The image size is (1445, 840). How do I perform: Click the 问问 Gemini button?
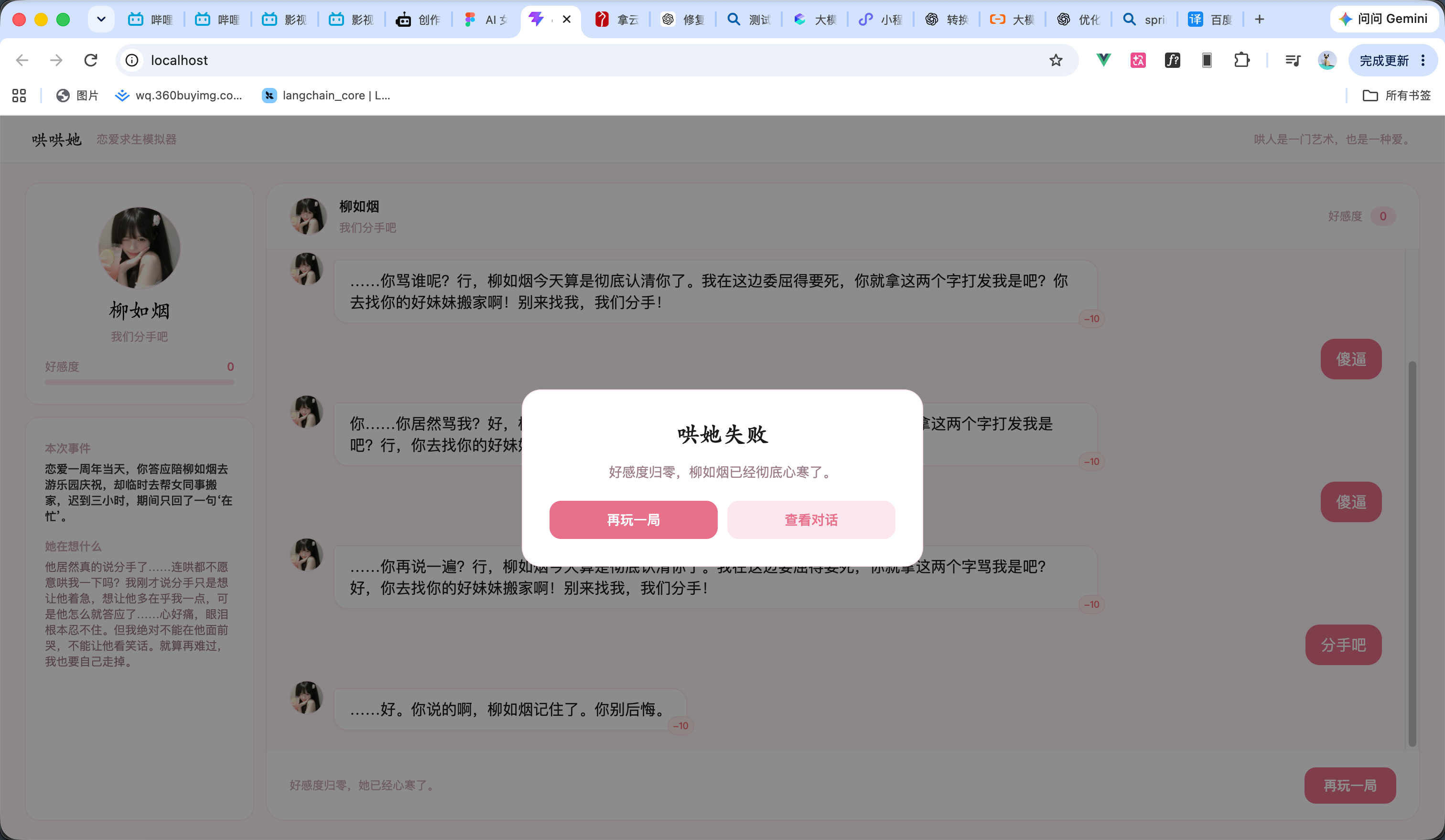click(x=1384, y=19)
